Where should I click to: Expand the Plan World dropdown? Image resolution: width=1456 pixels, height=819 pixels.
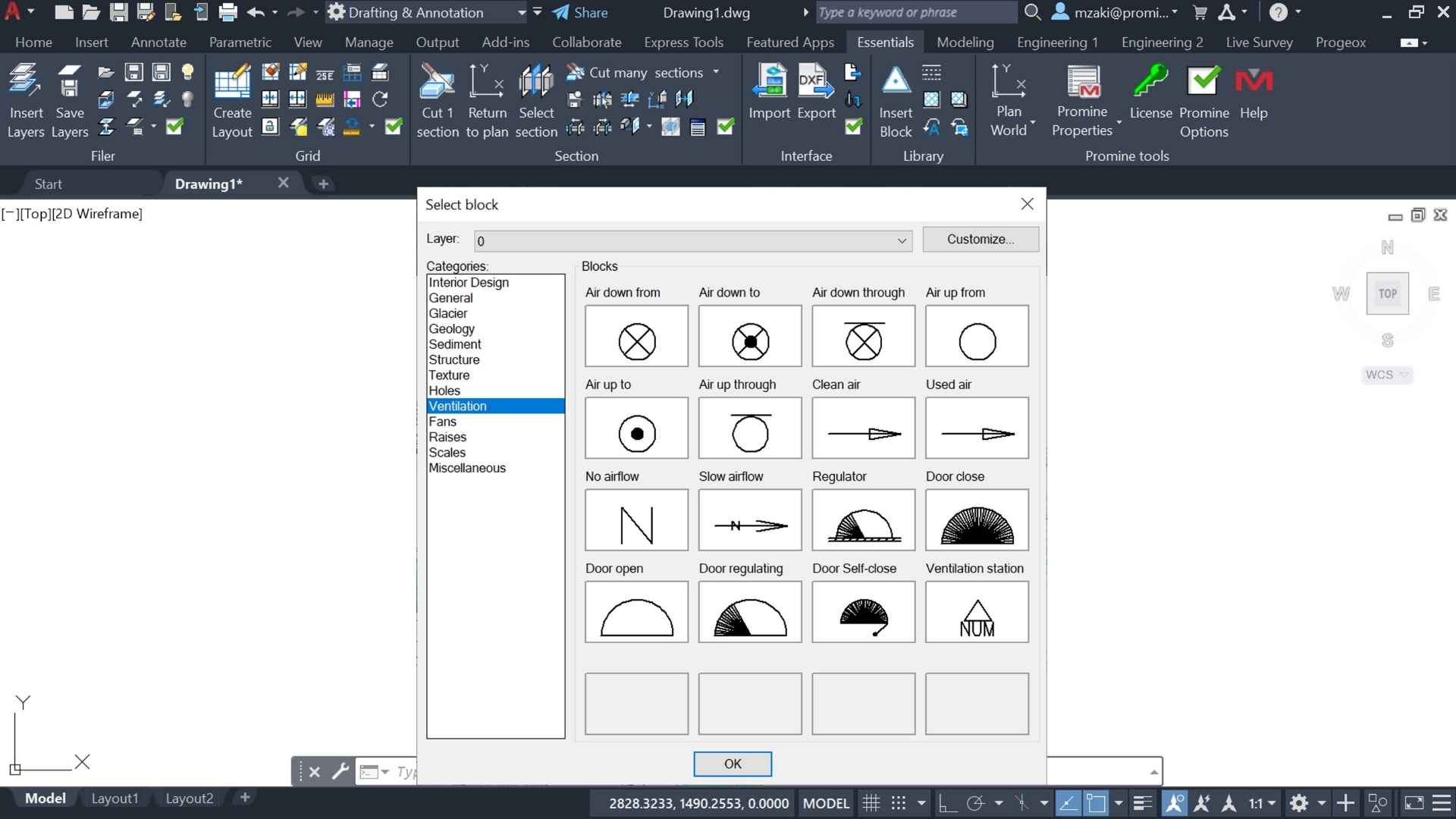click(x=1032, y=121)
